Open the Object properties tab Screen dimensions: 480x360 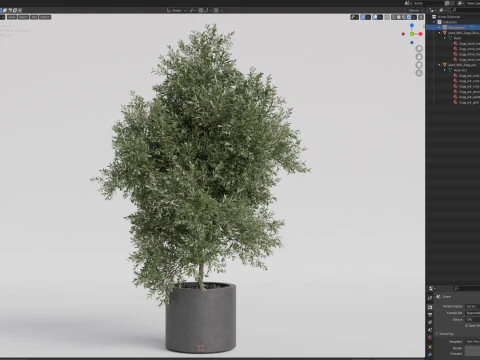pos(430,347)
